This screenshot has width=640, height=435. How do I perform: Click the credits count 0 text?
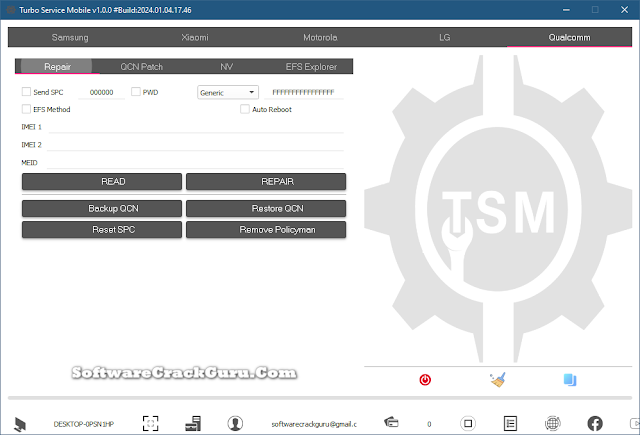click(x=429, y=424)
